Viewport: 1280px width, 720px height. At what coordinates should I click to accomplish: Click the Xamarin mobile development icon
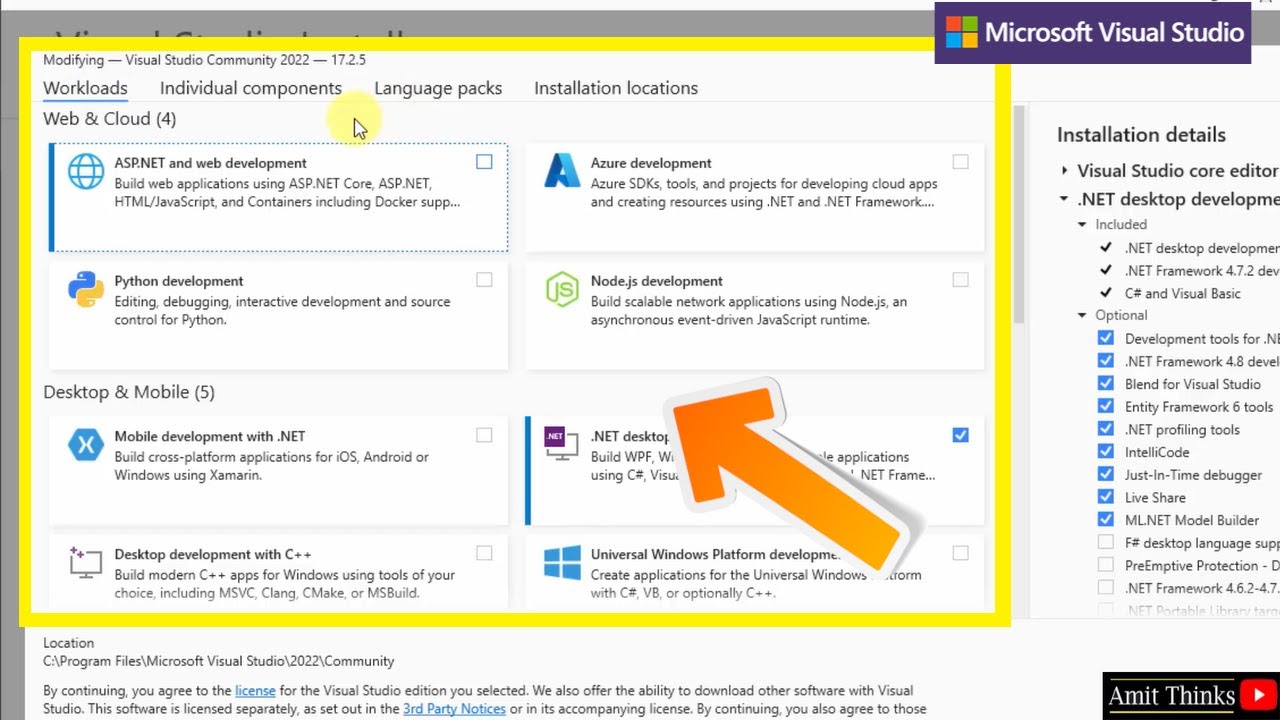pos(86,444)
